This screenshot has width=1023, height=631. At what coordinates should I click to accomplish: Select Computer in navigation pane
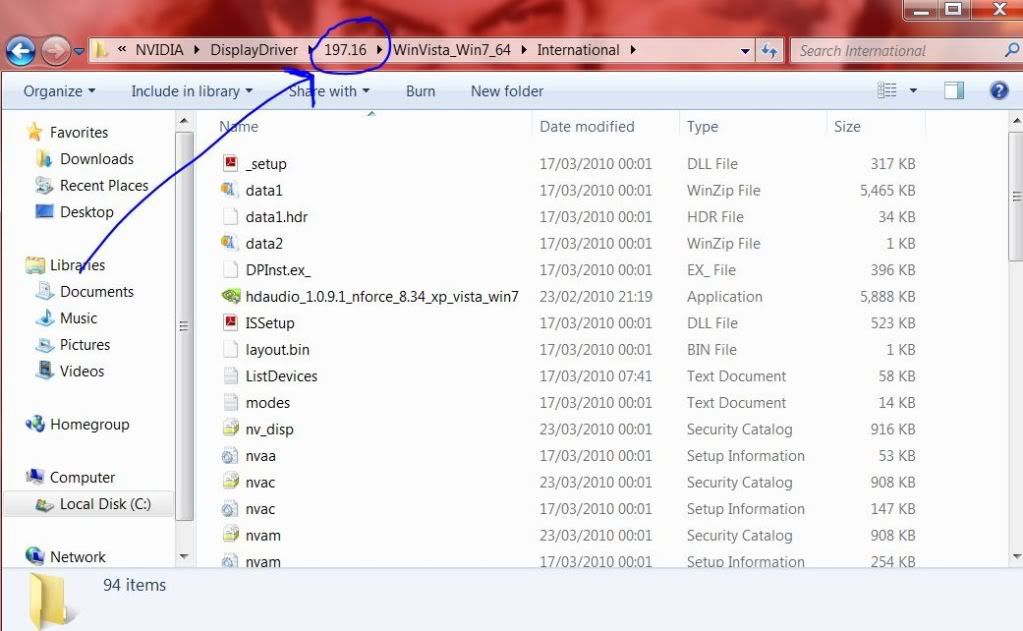[x=82, y=478]
